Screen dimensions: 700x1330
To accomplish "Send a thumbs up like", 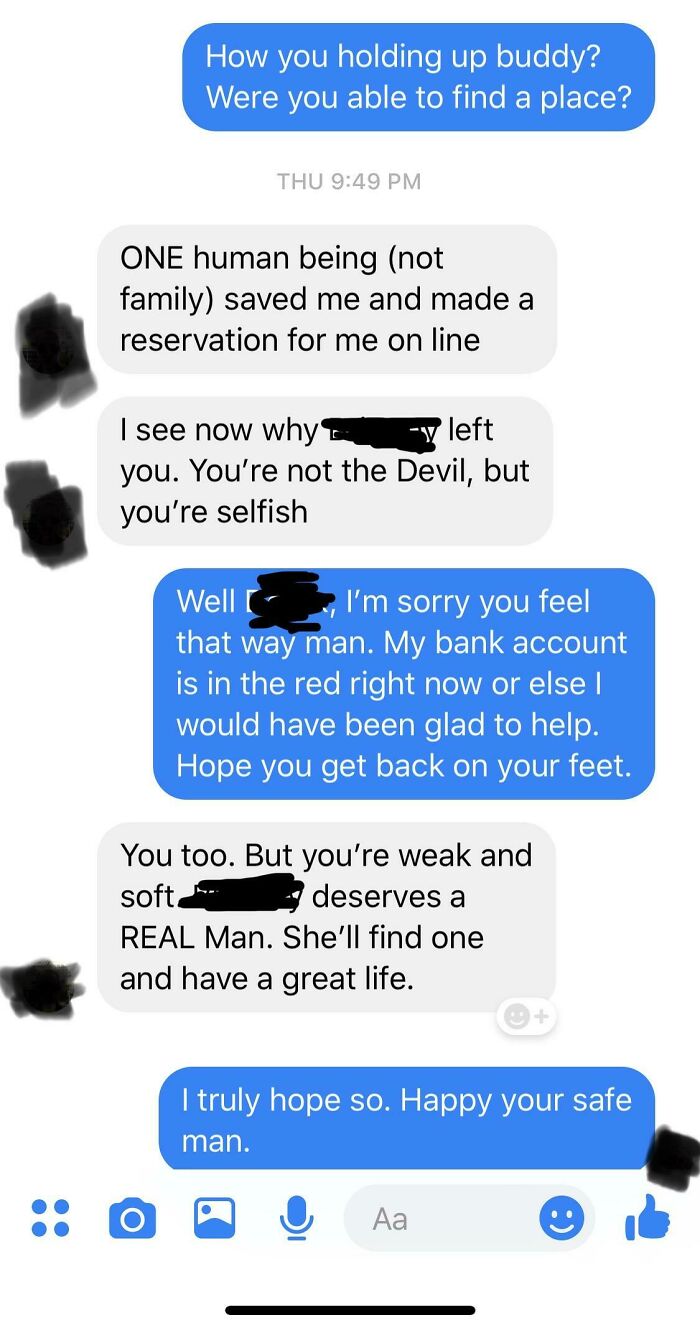I will point(647,1217).
